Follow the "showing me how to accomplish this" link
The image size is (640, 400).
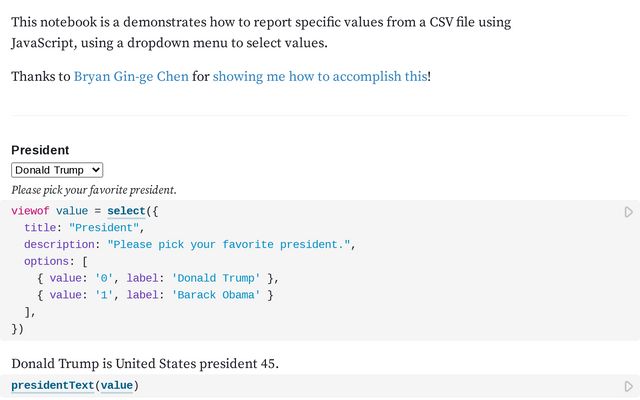click(320, 76)
